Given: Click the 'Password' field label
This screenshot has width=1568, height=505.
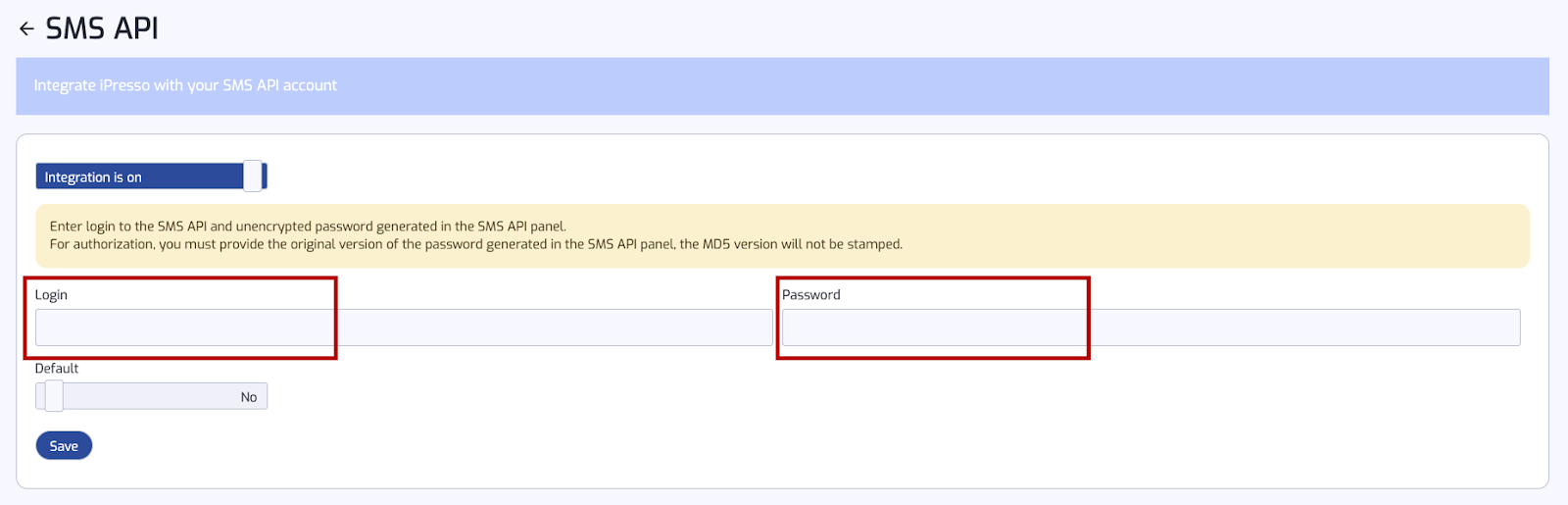Looking at the screenshot, I should (x=811, y=294).
